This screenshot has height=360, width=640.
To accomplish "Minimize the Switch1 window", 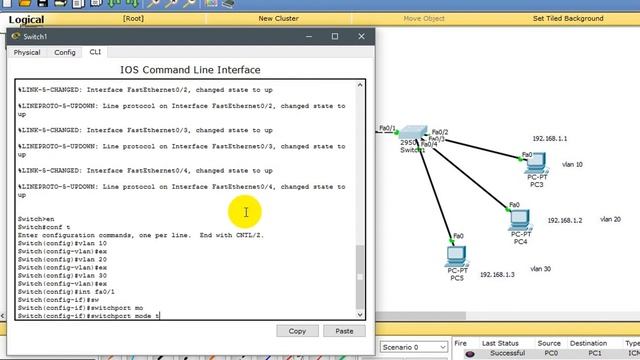I will pos(309,36).
